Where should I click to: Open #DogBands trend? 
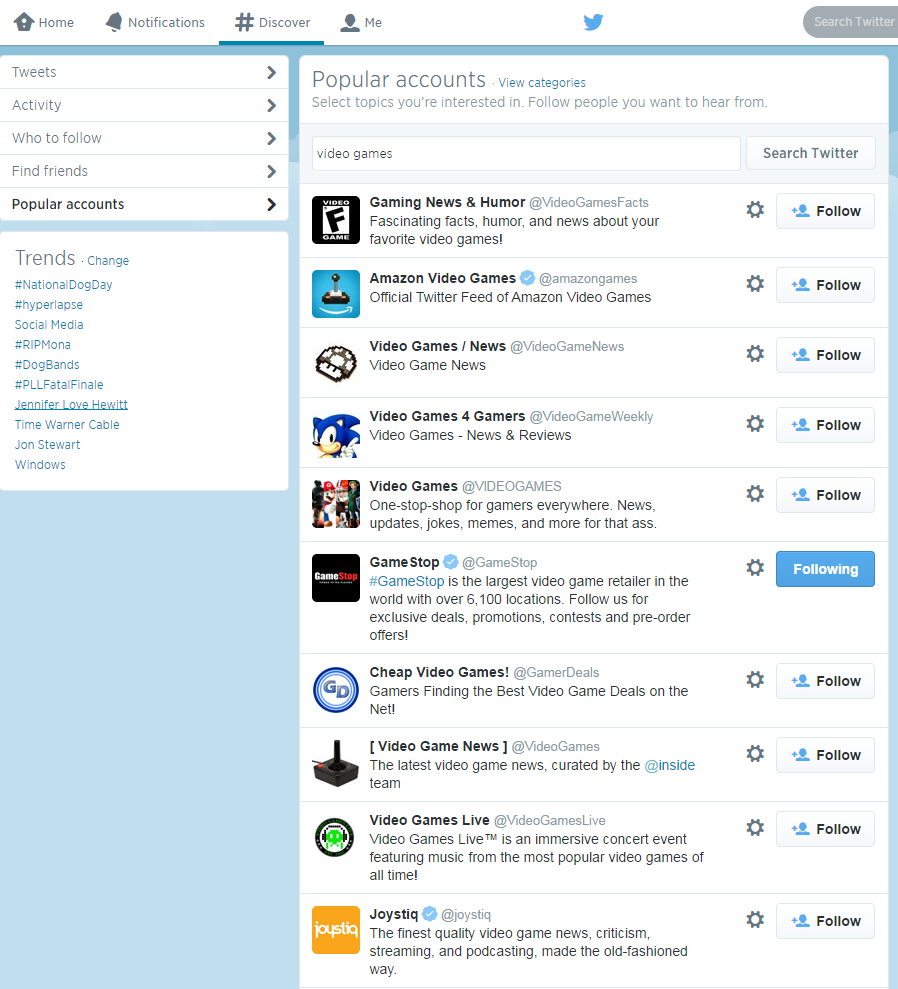[x=47, y=365]
